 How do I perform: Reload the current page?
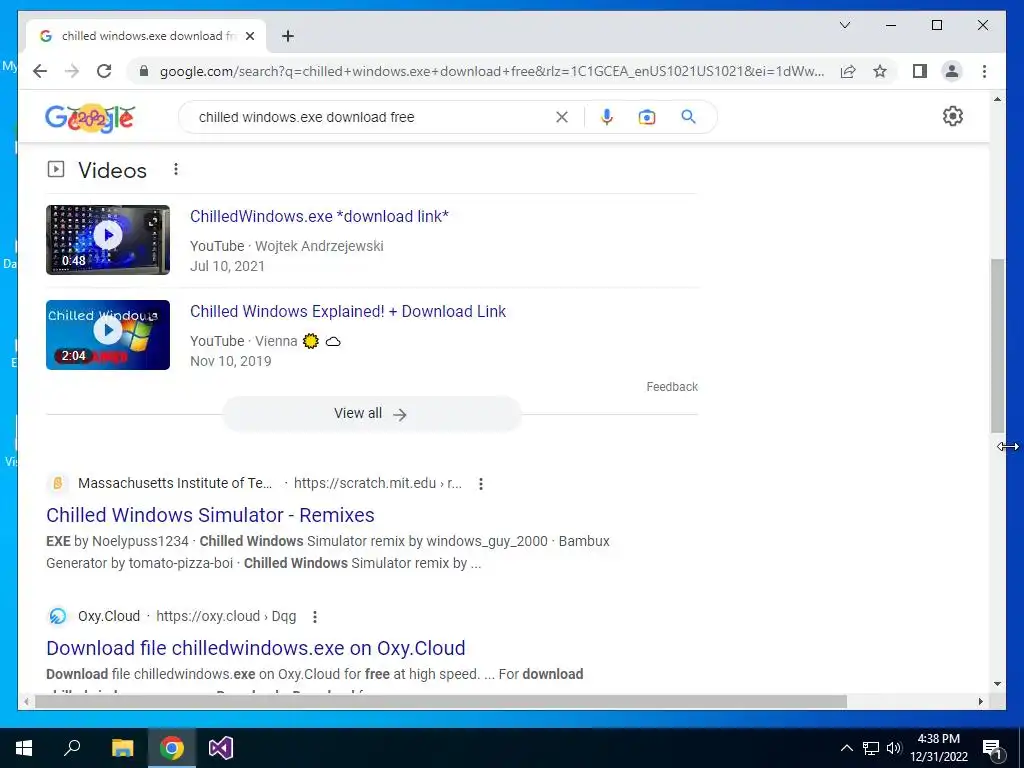(104, 71)
